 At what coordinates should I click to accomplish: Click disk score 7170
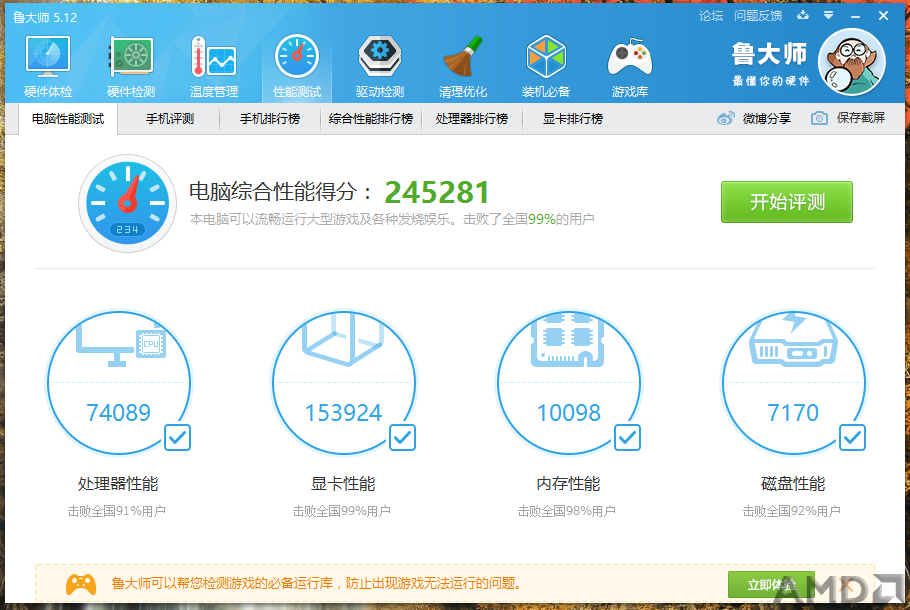(x=793, y=413)
